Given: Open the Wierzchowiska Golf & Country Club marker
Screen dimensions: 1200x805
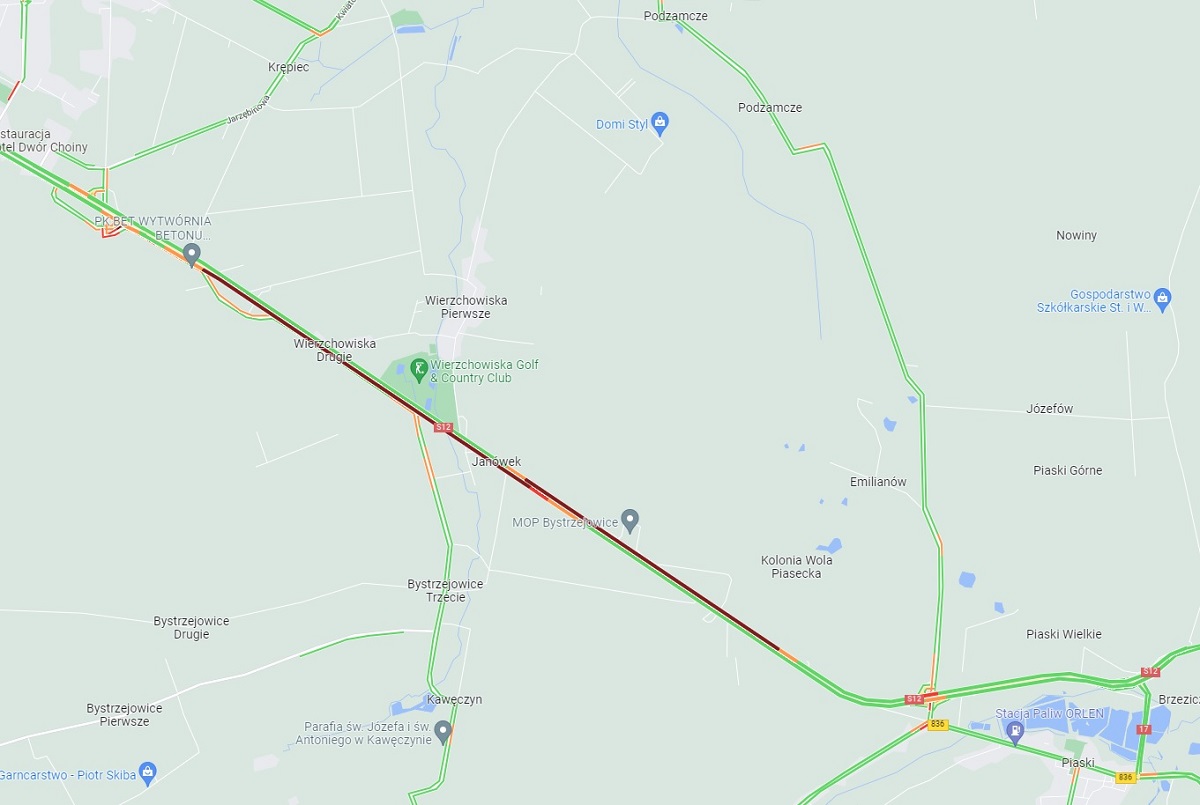Looking at the screenshot, I should [x=420, y=371].
